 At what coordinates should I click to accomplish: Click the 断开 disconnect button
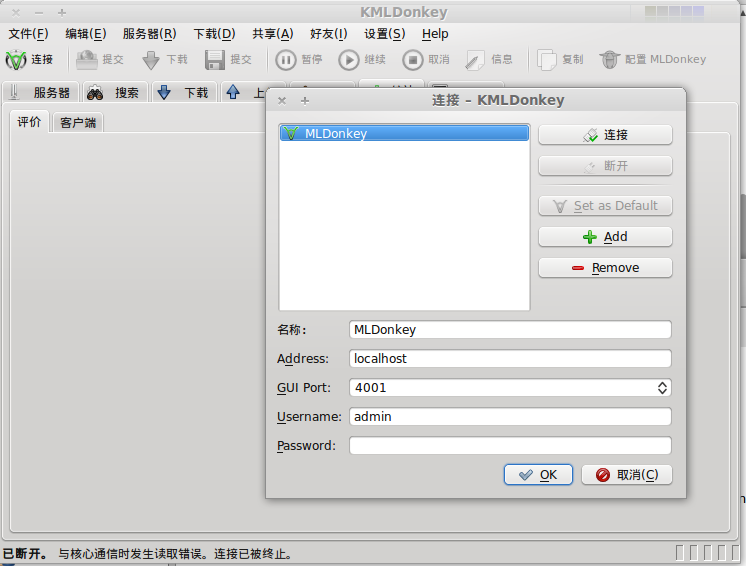pos(605,166)
